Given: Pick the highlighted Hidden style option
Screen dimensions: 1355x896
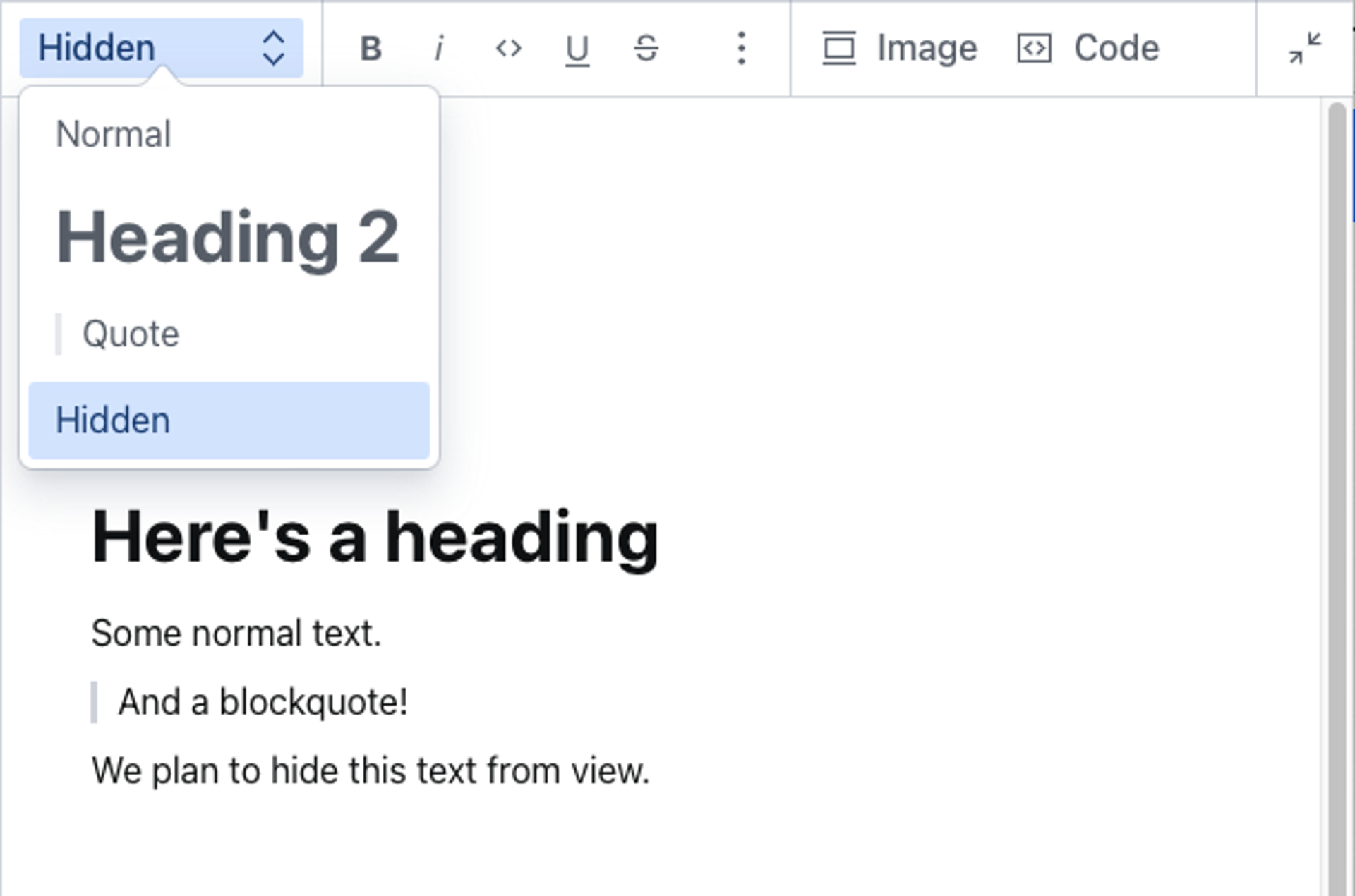Looking at the screenshot, I should point(229,420).
